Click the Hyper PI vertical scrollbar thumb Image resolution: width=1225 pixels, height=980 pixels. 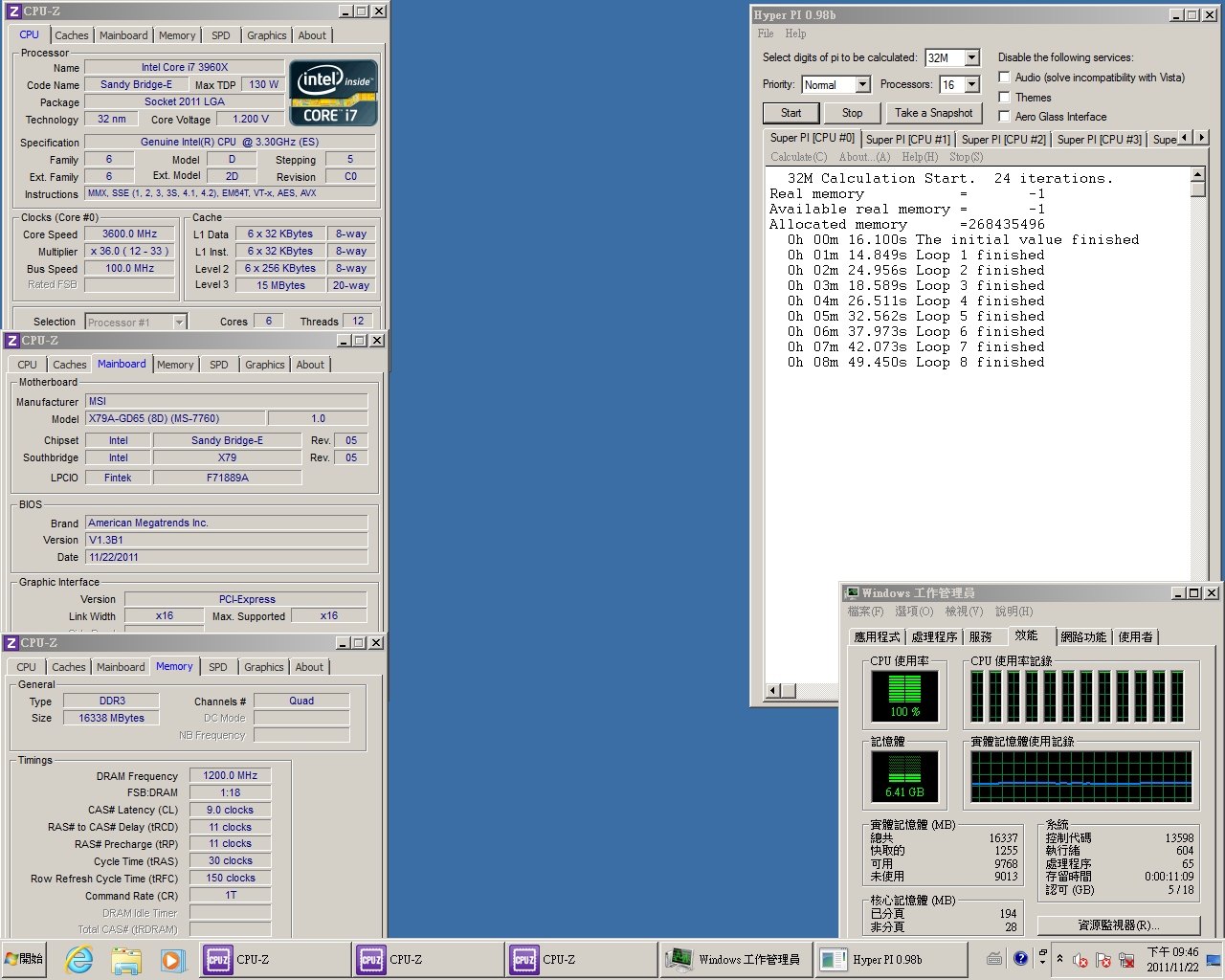pos(1197,189)
